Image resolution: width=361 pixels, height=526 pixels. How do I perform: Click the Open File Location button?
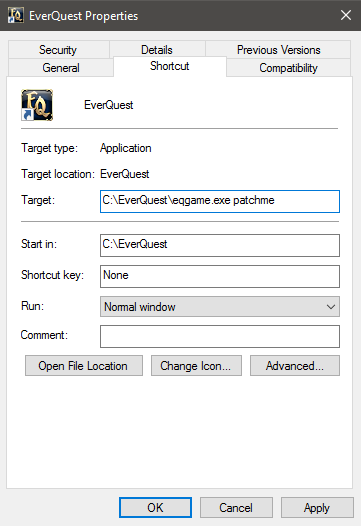tap(84, 365)
